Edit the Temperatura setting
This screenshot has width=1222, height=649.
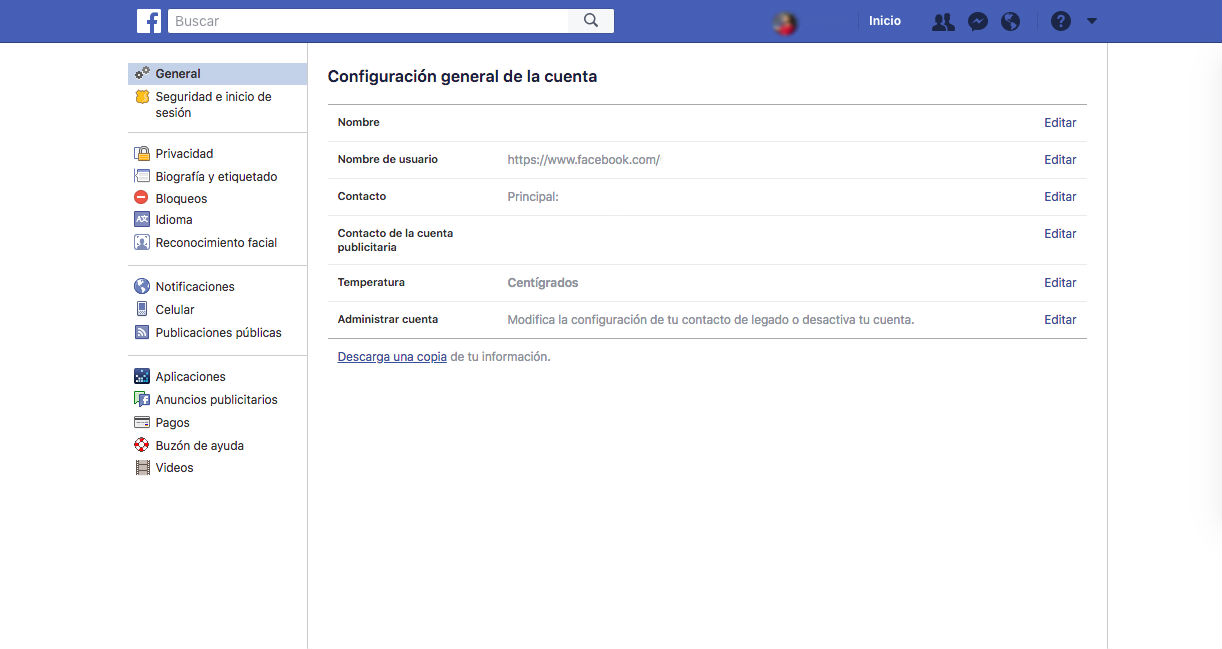pyautogui.click(x=1060, y=283)
